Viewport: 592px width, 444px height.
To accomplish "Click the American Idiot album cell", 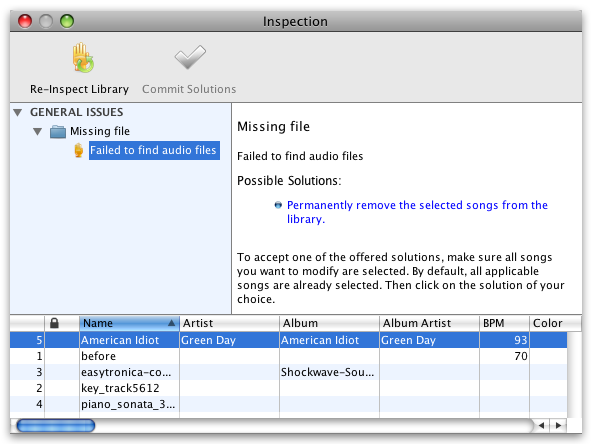I will point(329,340).
